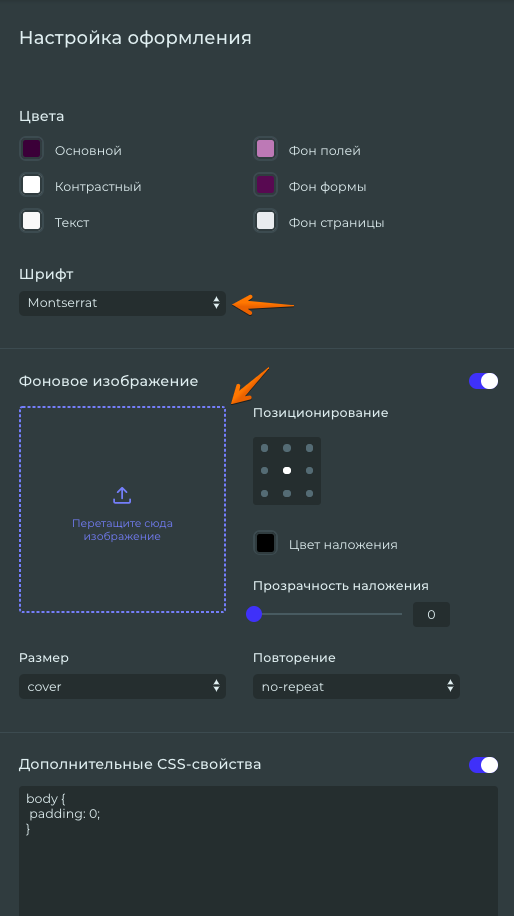
Task: Expand the Повторение no-repeat dropdown
Action: (x=356, y=686)
